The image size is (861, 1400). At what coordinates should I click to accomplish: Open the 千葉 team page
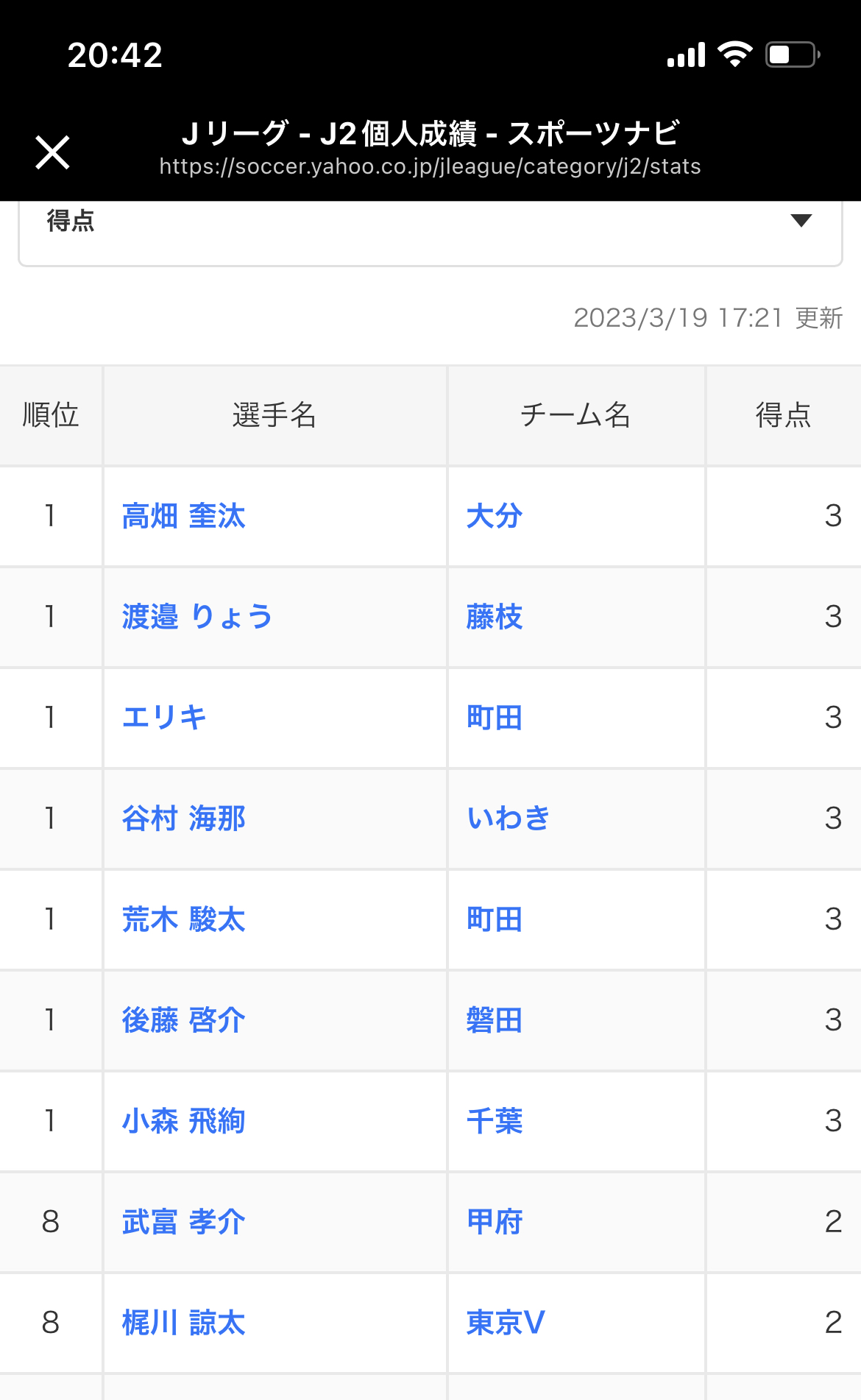(x=494, y=1121)
